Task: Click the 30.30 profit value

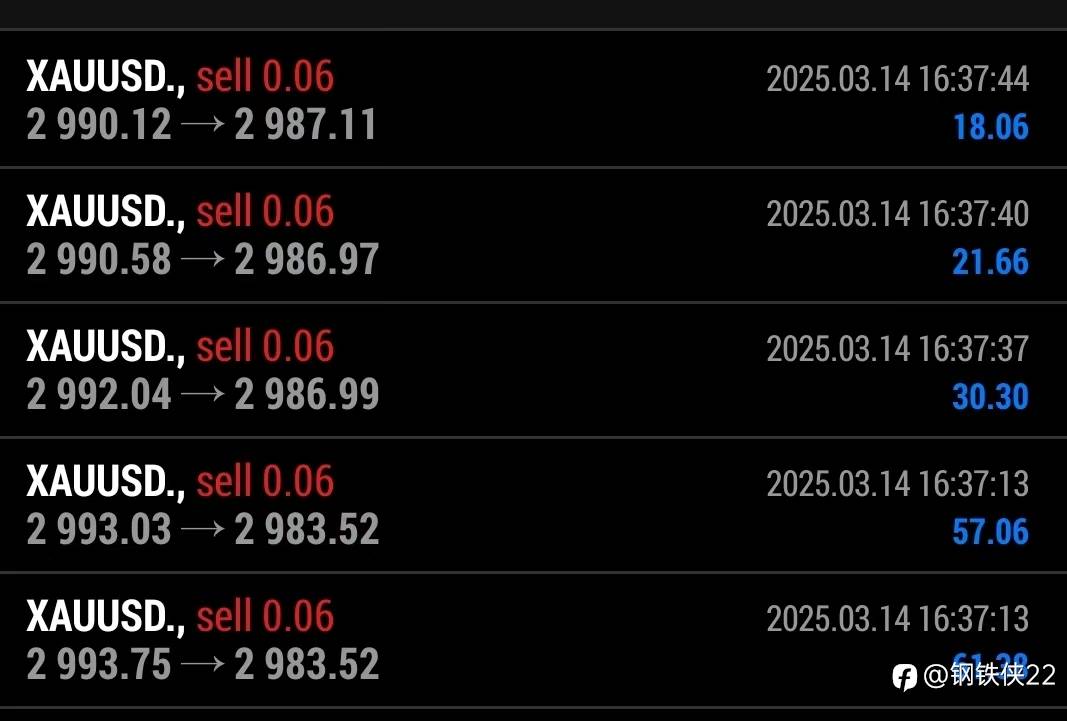Action: (990, 397)
